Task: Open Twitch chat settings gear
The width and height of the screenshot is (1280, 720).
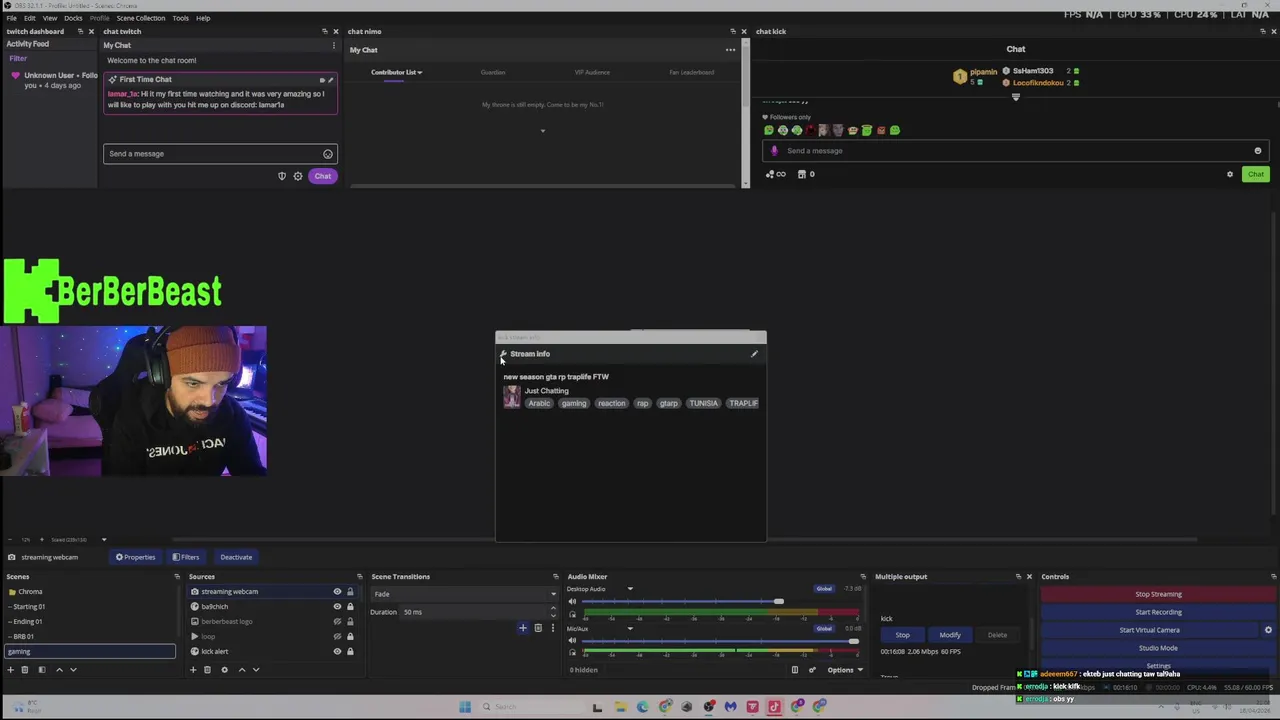Action: [298, 176]
